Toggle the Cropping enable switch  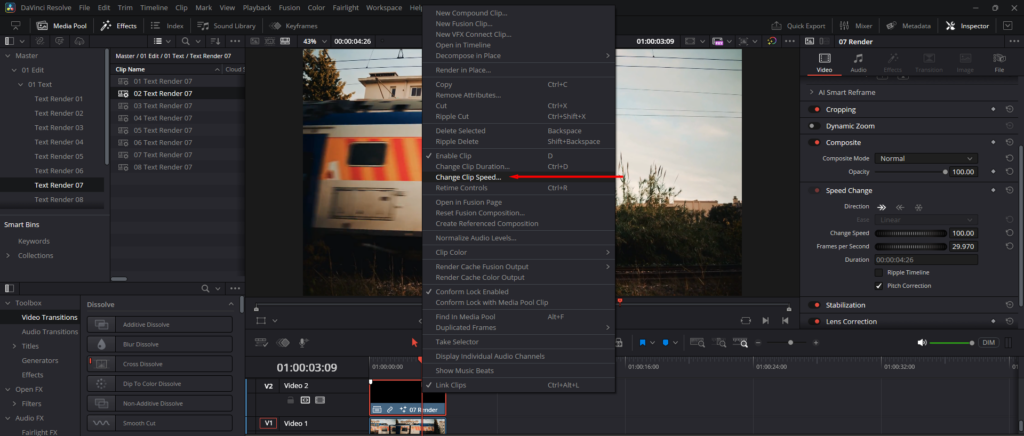click(814, 110)
